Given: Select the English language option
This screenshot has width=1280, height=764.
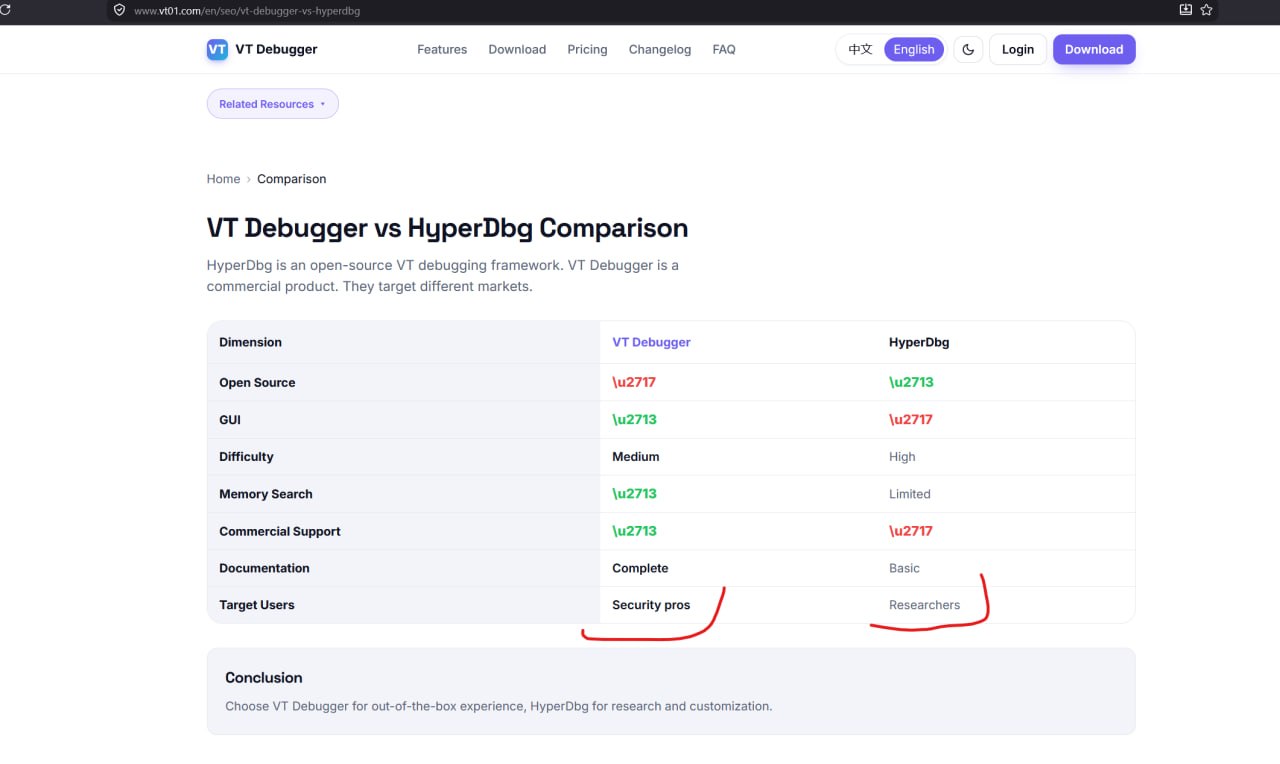Looking at the screenshot, I should 914,49.
